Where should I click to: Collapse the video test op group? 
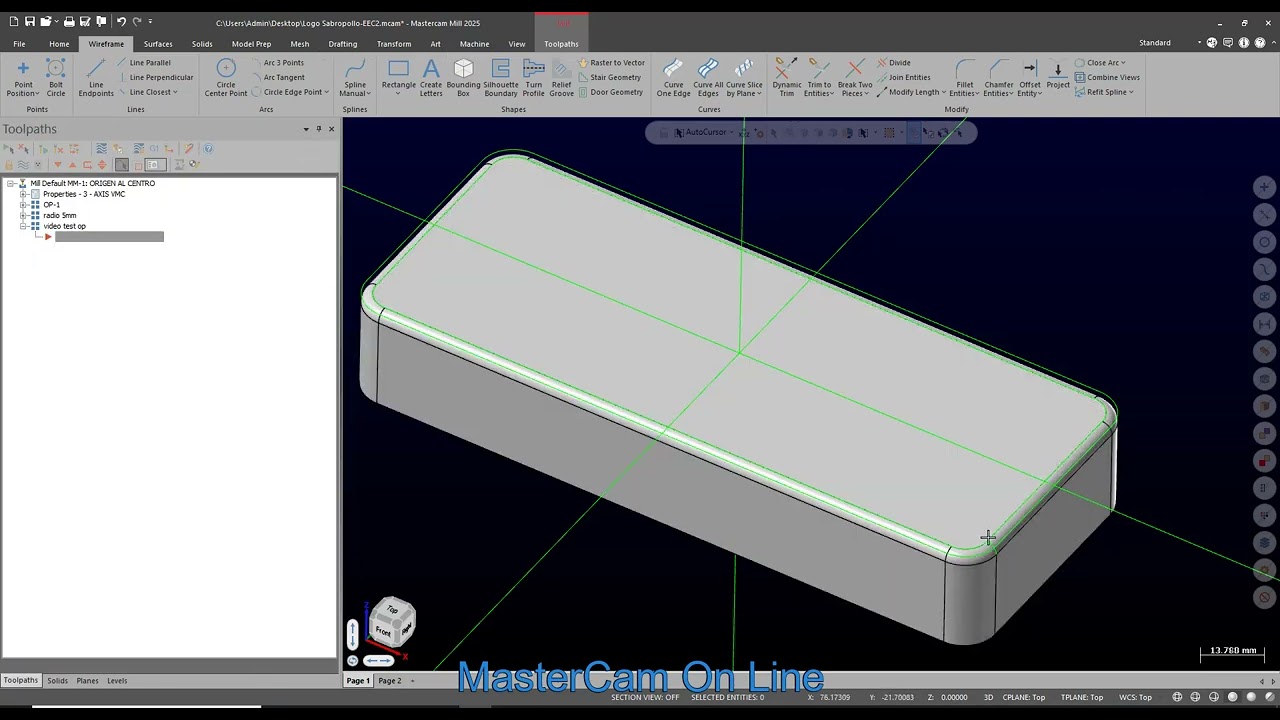(23, 226)
